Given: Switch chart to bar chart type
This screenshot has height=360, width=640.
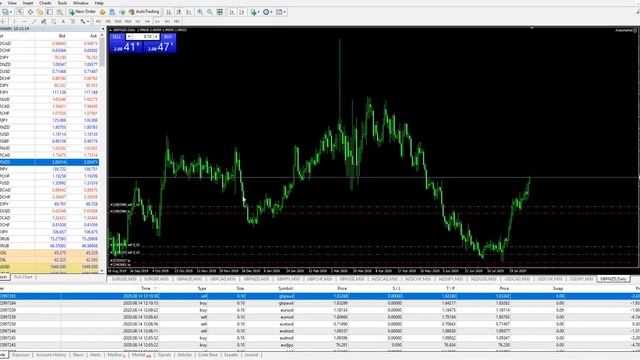Looking at the screenshot, I should [169, 12].
